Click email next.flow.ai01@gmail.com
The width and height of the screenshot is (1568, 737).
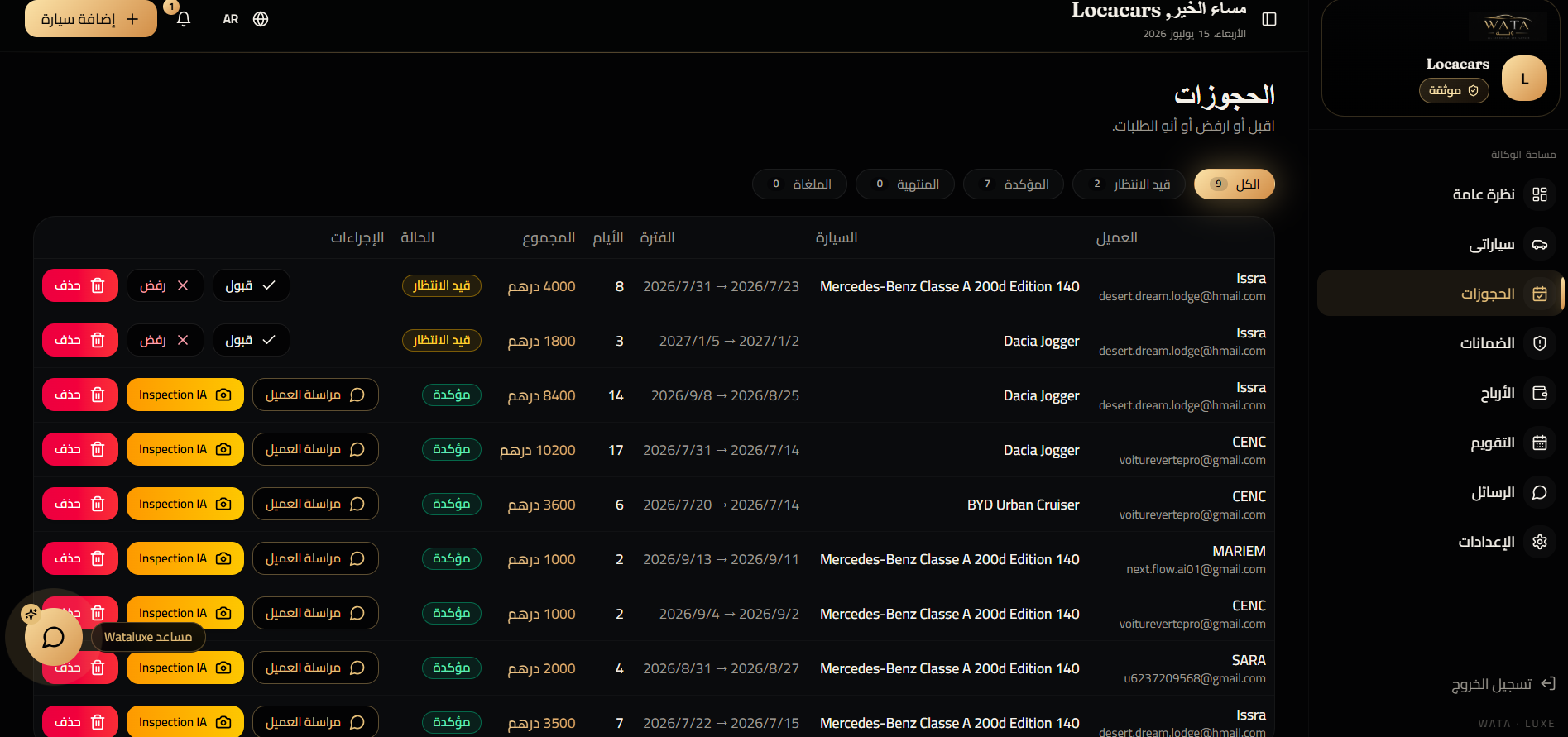tap(1196, 569)
